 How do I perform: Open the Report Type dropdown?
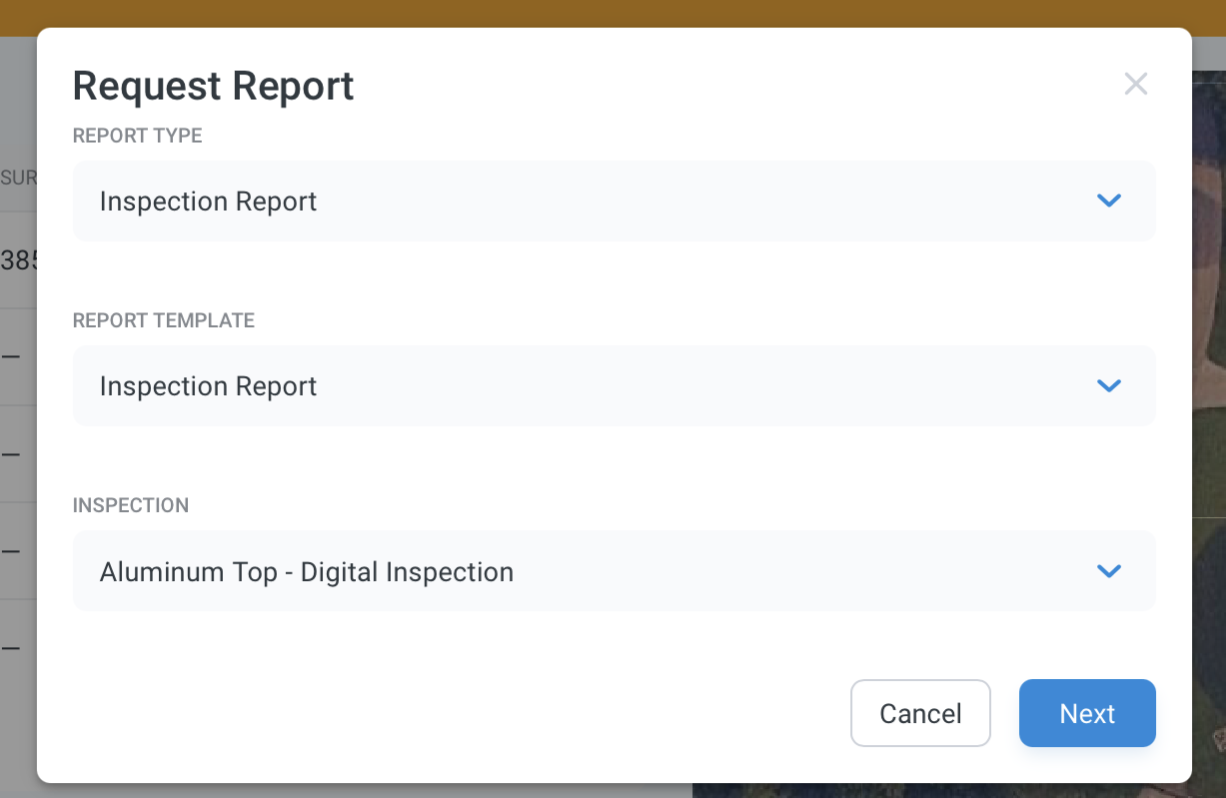(x=613, y=201)
